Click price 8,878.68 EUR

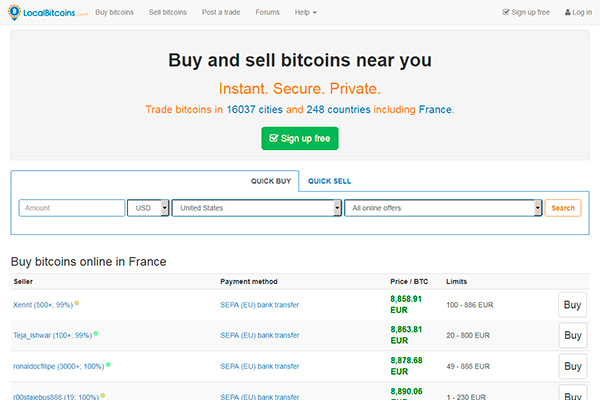click(x=406, y=366)
